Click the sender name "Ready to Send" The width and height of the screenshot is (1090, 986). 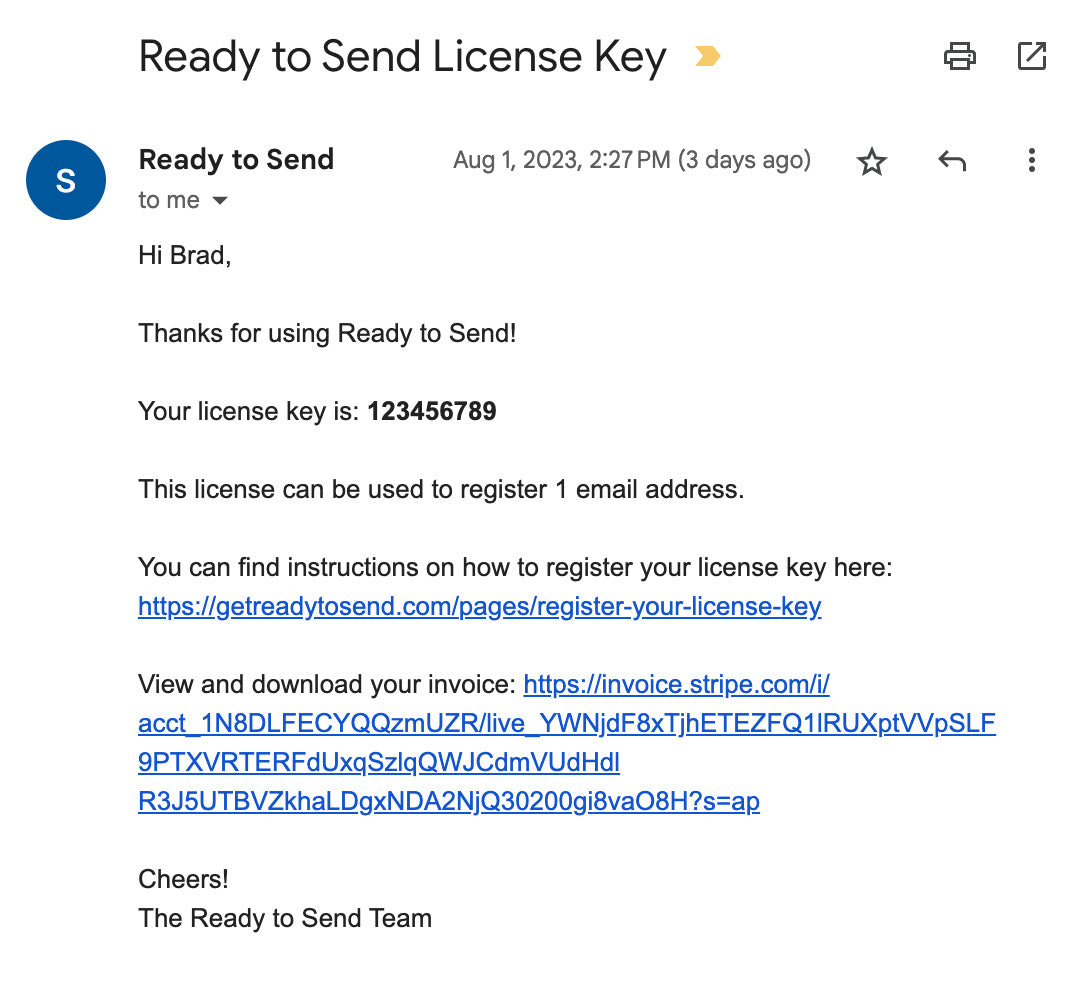coord(236,160)
